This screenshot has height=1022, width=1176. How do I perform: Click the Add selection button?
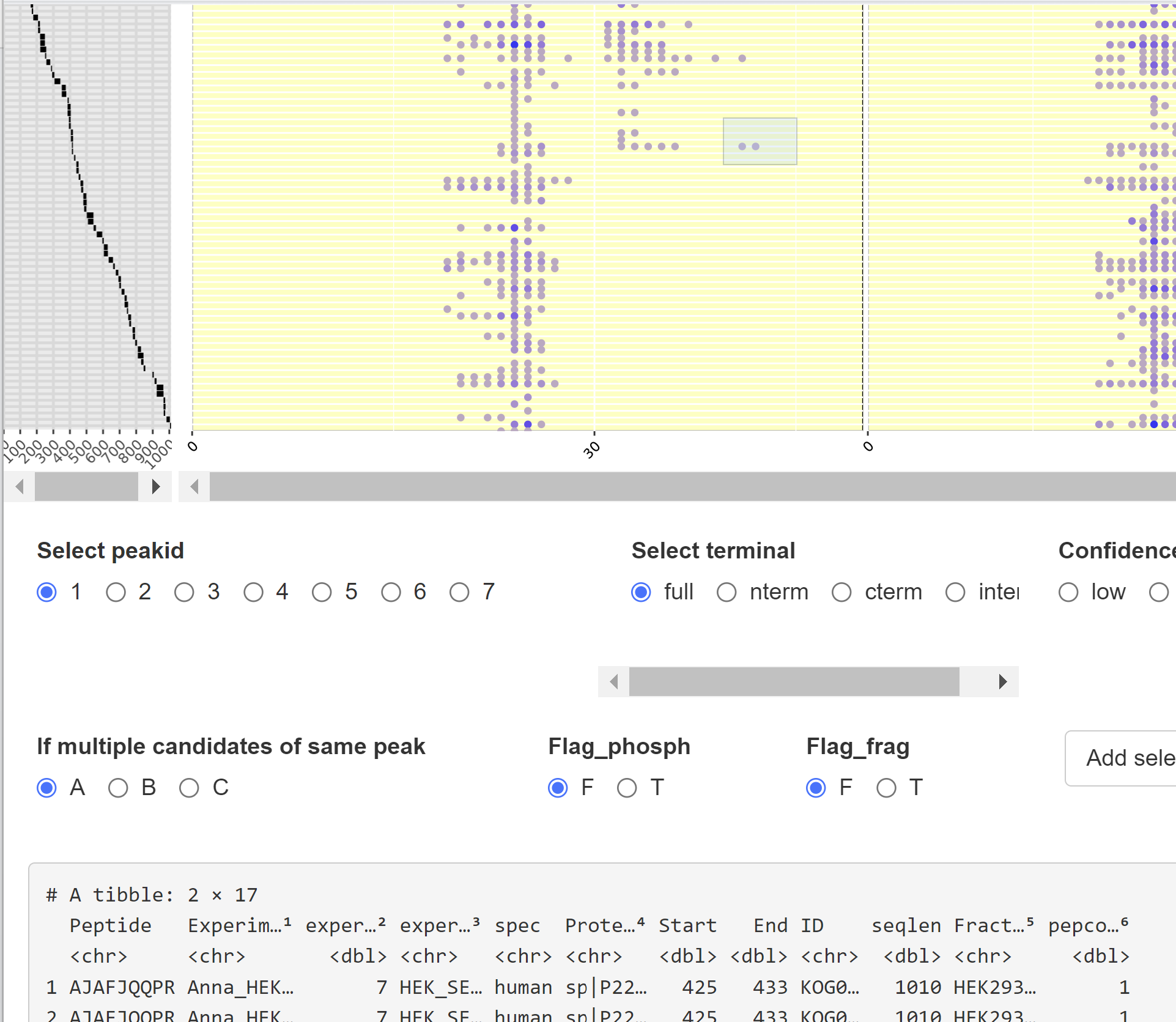(x=1120, y=758)
